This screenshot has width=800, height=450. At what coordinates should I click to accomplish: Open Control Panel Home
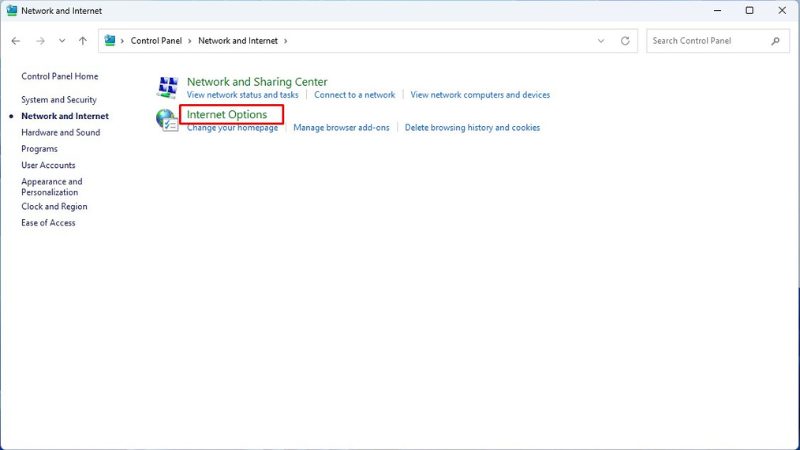[x=60, y=76]
